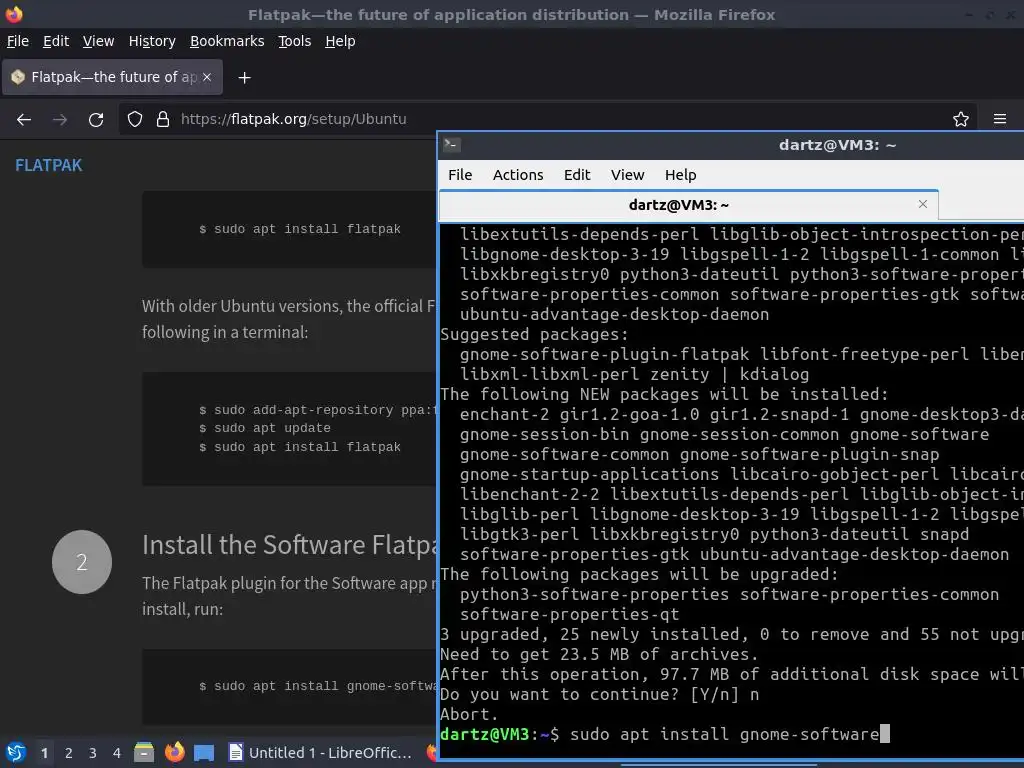Click the terminal prompt command line
1024x768 pixels.
664,735
